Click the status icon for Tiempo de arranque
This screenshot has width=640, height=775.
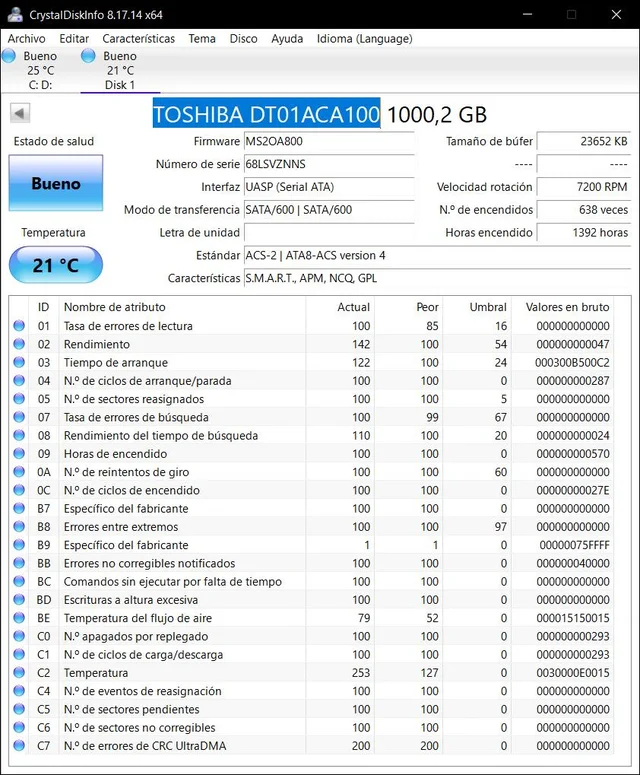[19, 362]
